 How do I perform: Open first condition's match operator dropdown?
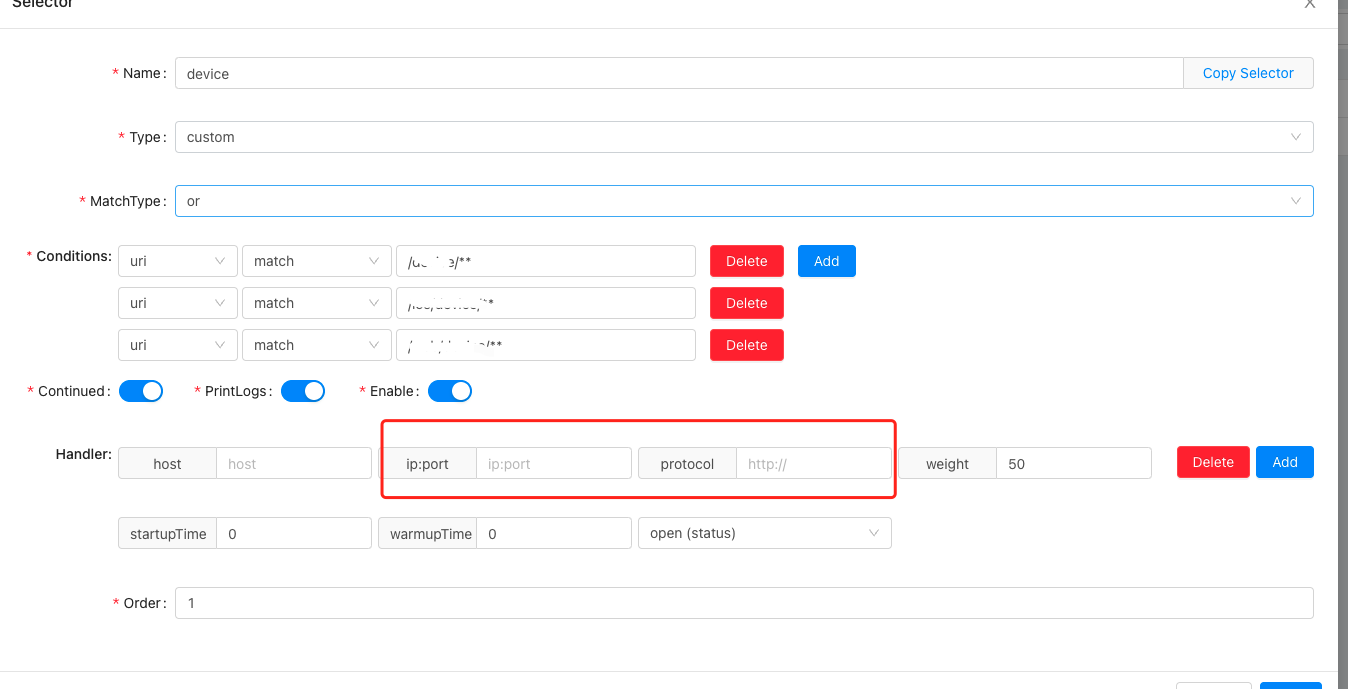click(316, 261)
